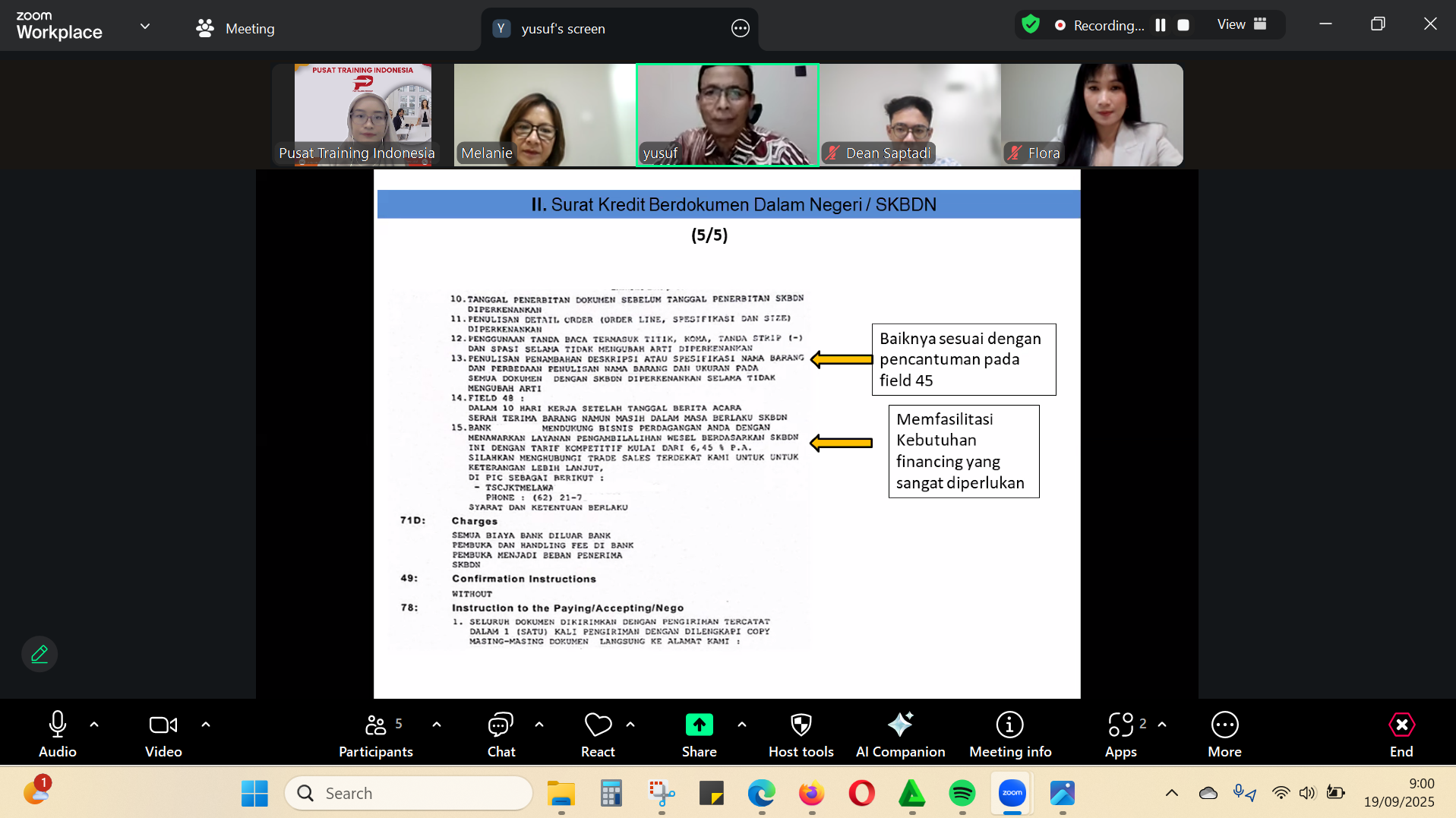The image size is (1456, 818).
Task: Select Melanie's video thumbnail
Action: click(x=544, y=115)
